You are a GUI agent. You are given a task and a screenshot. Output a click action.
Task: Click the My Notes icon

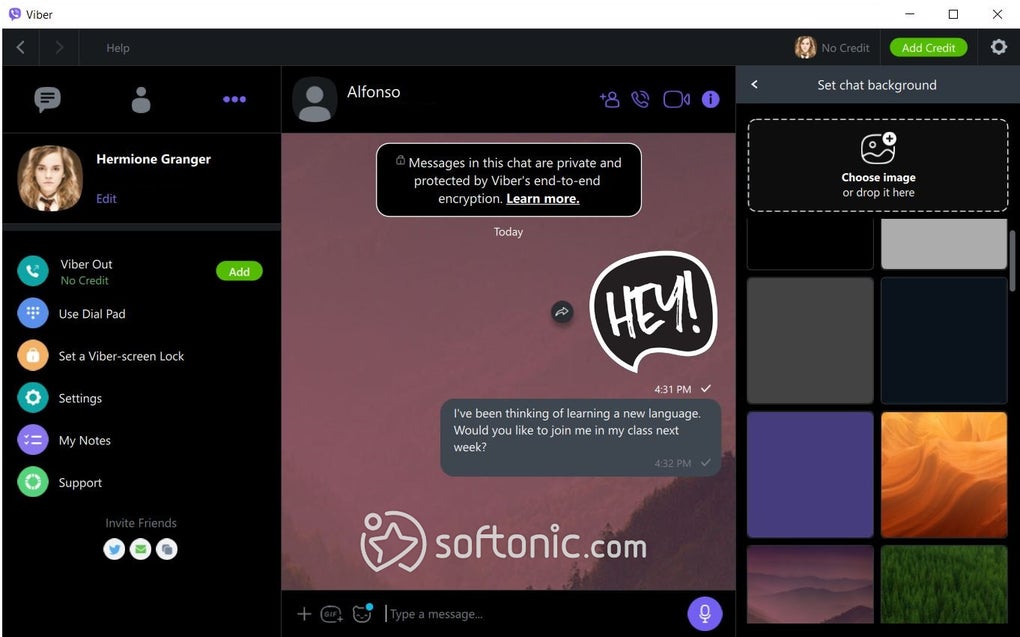pos(33,440)
